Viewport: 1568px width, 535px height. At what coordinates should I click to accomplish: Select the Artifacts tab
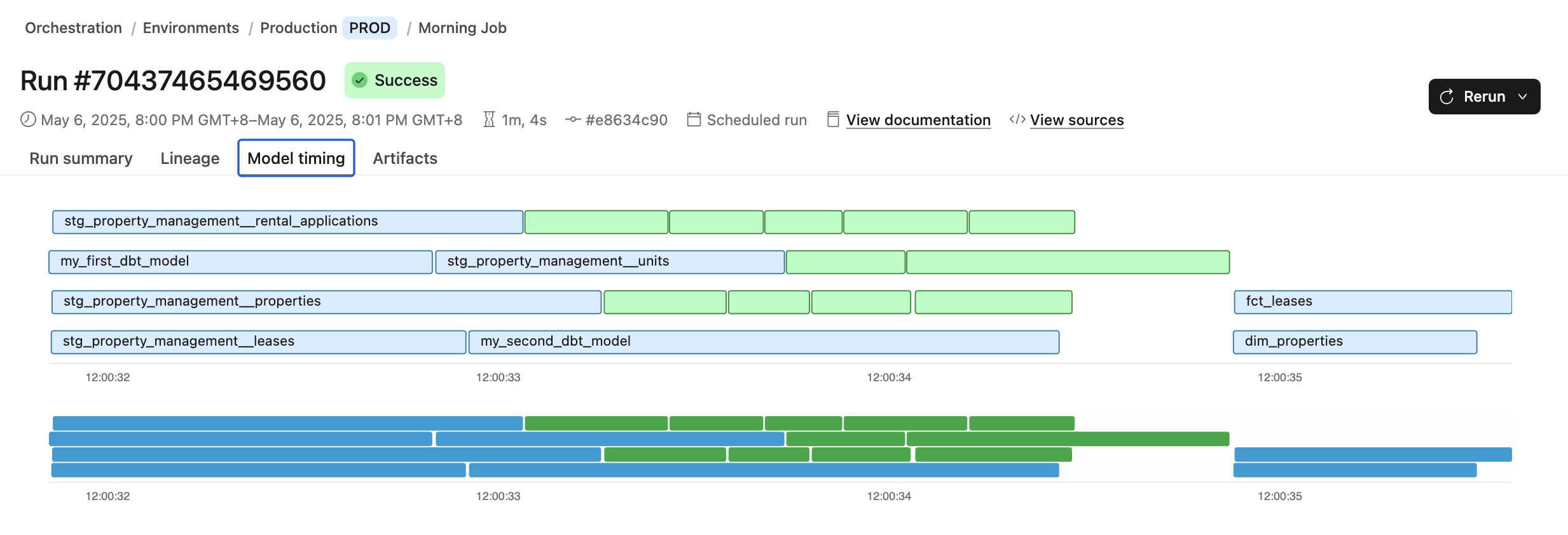click(x=405, y=158)
